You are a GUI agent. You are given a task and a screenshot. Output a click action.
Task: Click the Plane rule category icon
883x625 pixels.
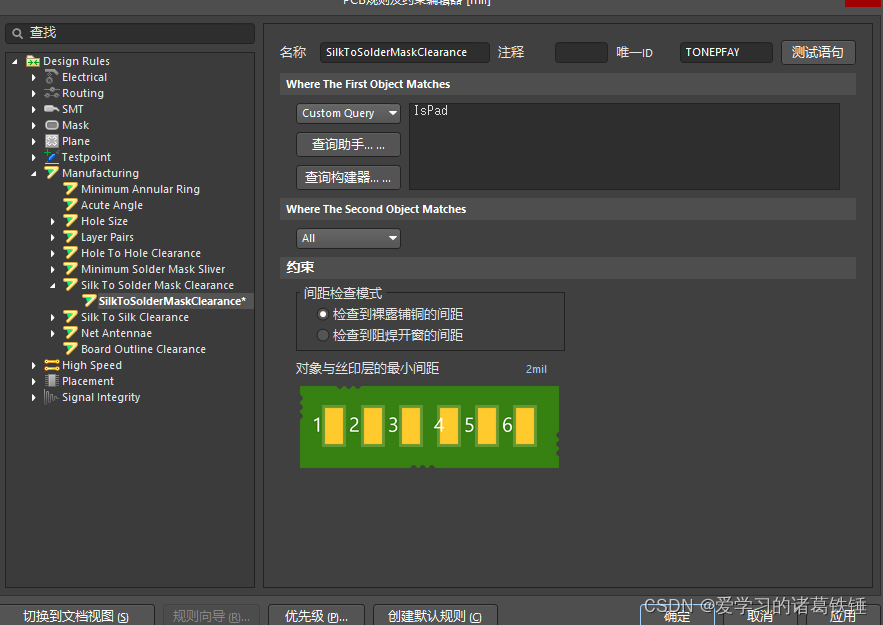pyautogui.click(x=52, y=141)
